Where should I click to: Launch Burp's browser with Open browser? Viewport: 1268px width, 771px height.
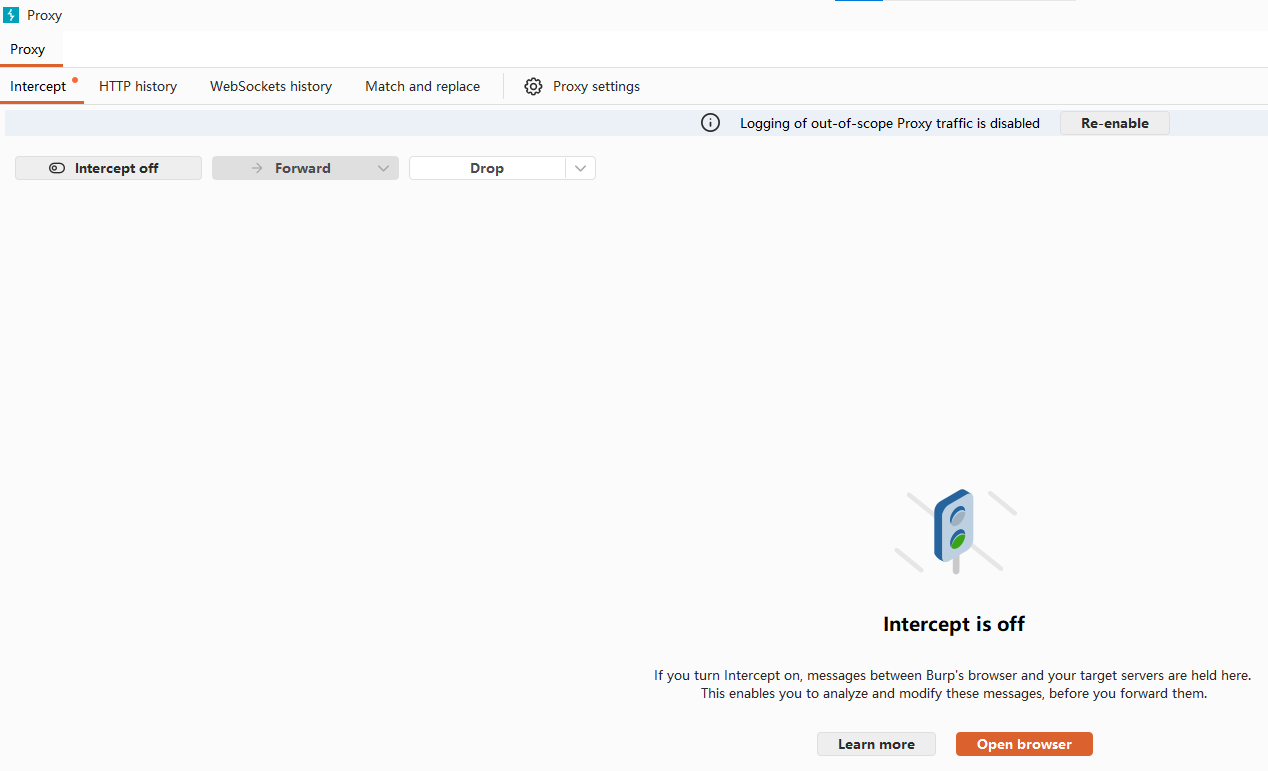pos(1024,744)
